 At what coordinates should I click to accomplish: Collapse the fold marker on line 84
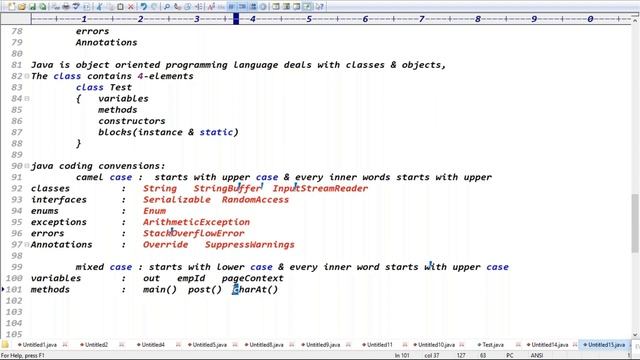click(x=27, y=98)
